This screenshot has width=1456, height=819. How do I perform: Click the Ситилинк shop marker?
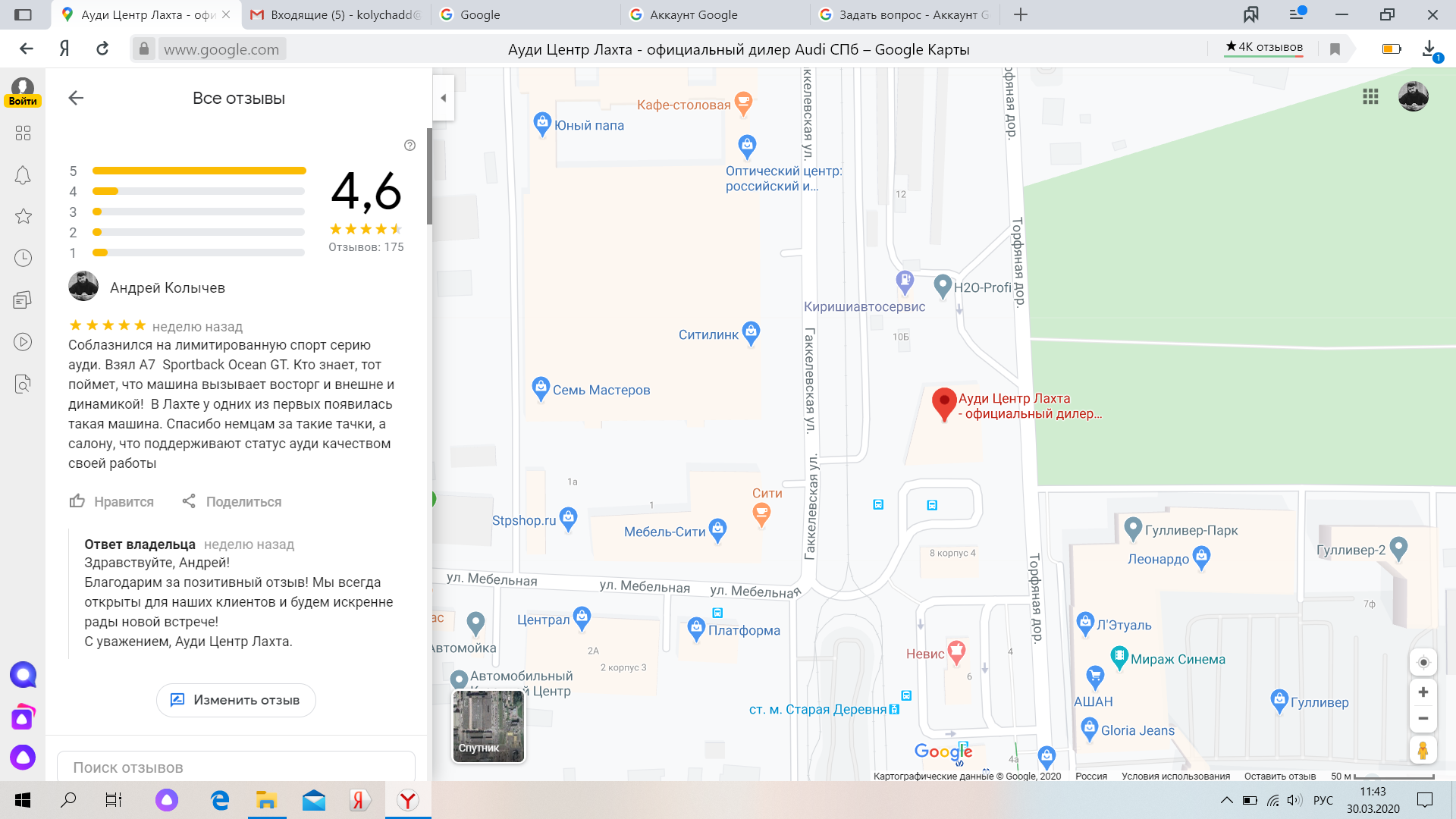click(751, 333)
